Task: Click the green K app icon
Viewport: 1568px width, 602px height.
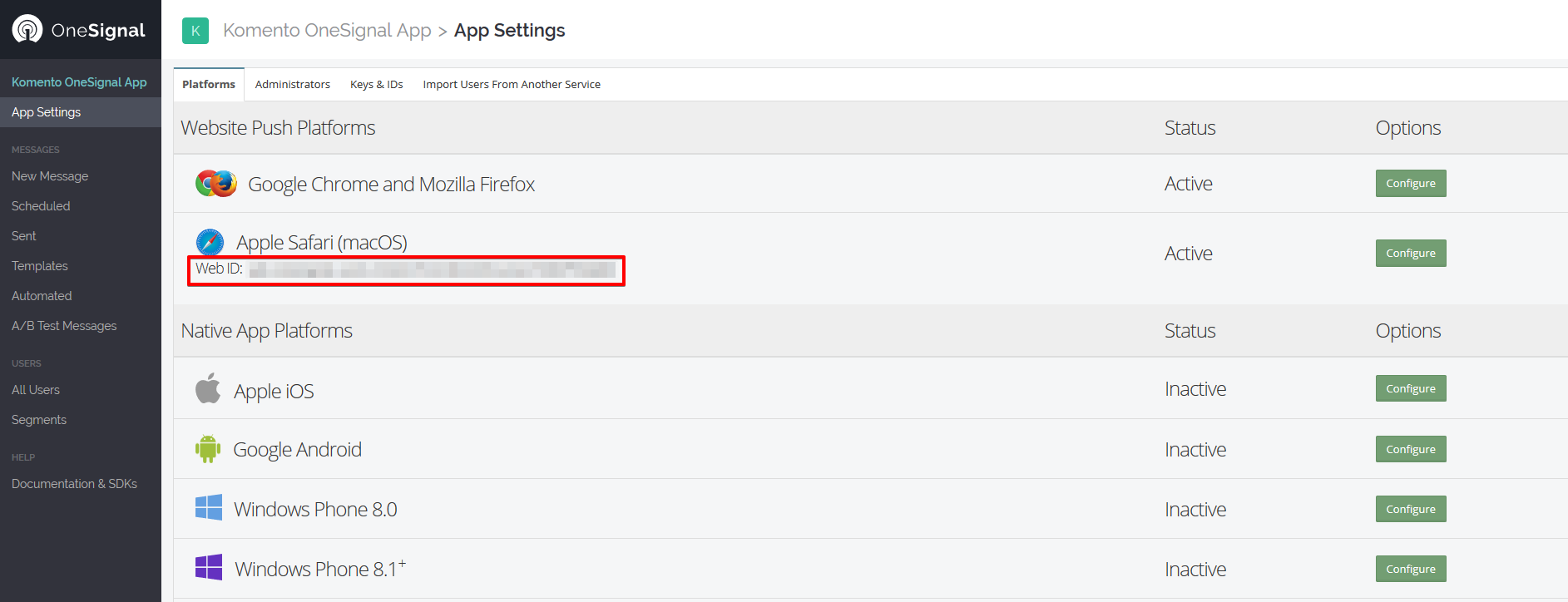Action: 195,31
